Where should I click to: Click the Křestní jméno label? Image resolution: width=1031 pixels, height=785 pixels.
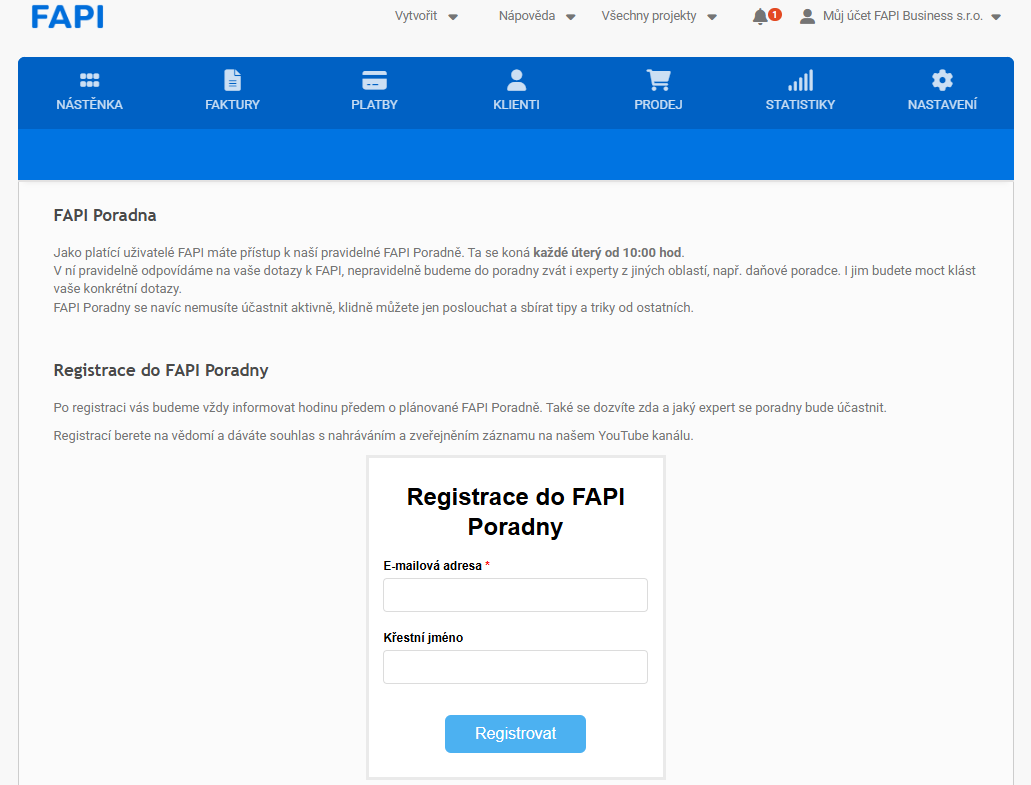pyautogui.click(x=423, y=638)
